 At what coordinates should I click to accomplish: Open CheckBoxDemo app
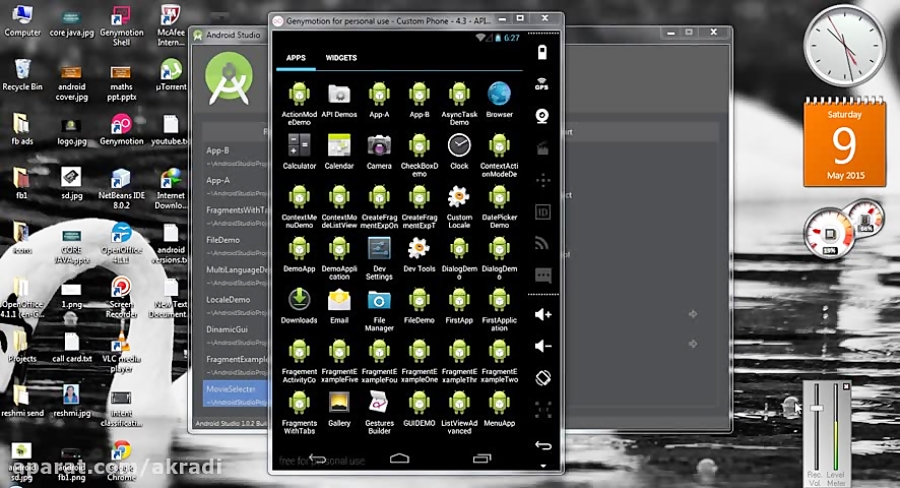coord(419,155)
